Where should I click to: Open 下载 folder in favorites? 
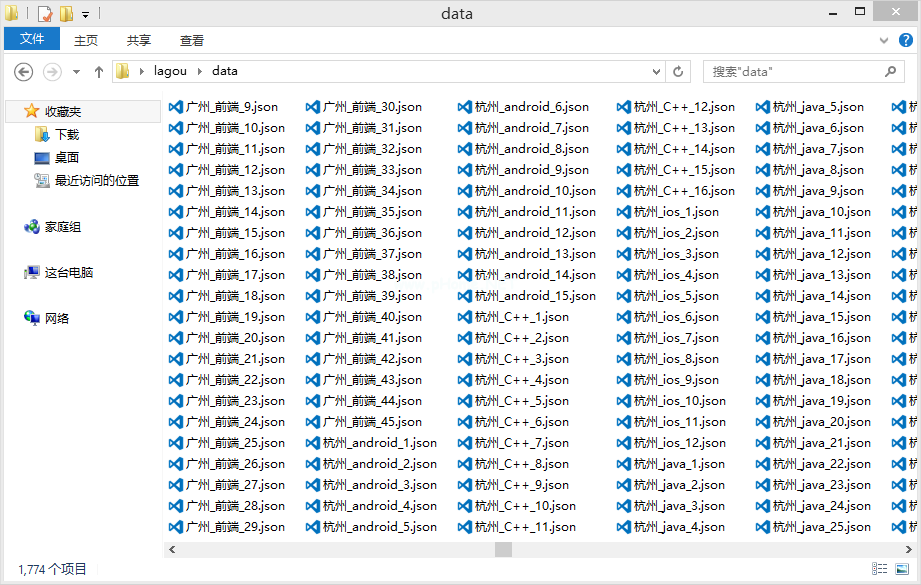(x=67, y=134)
